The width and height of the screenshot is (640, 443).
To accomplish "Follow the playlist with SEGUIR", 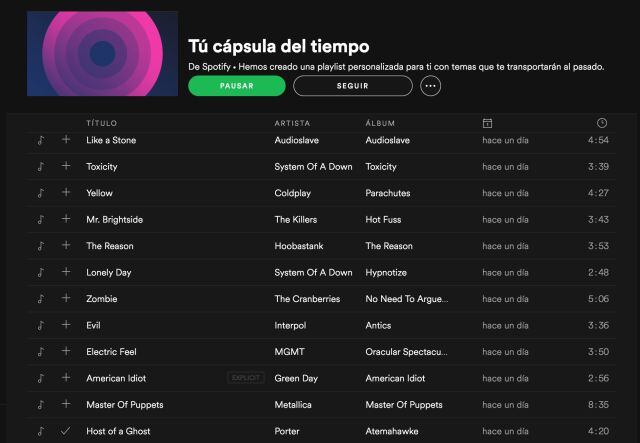I will (x=353, y=86).
